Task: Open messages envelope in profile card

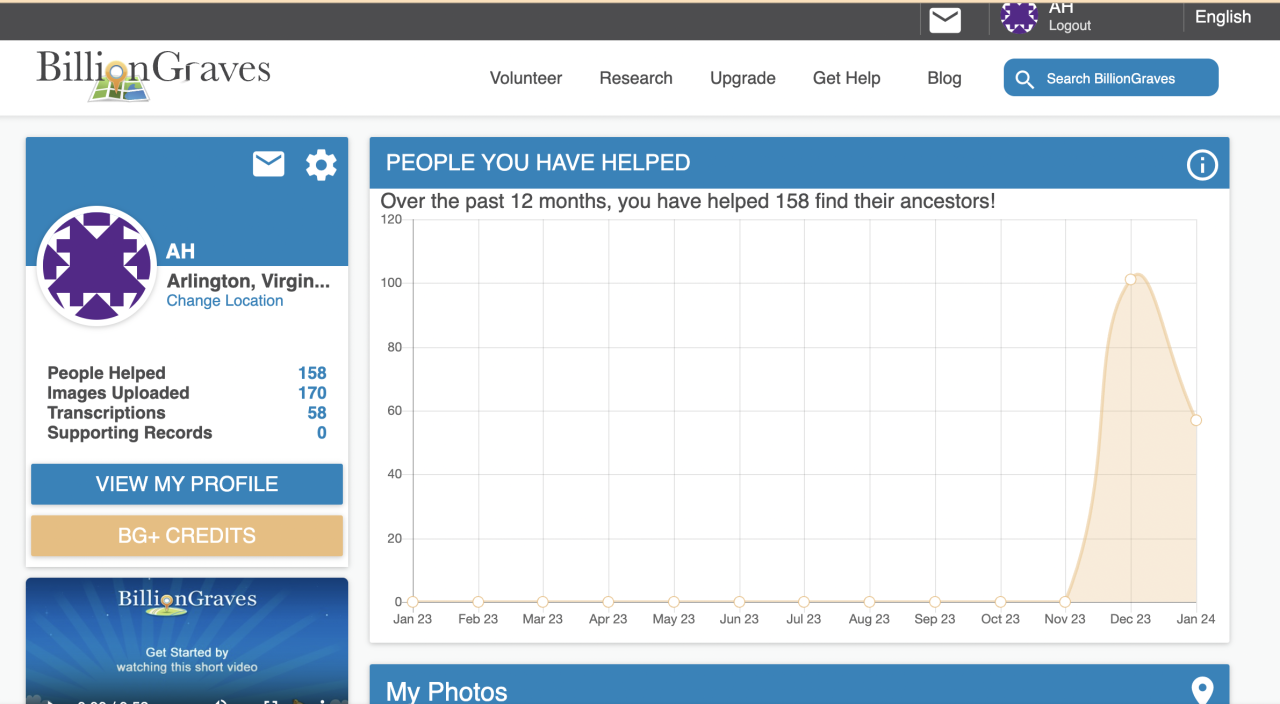Action: tap(268, 164)
